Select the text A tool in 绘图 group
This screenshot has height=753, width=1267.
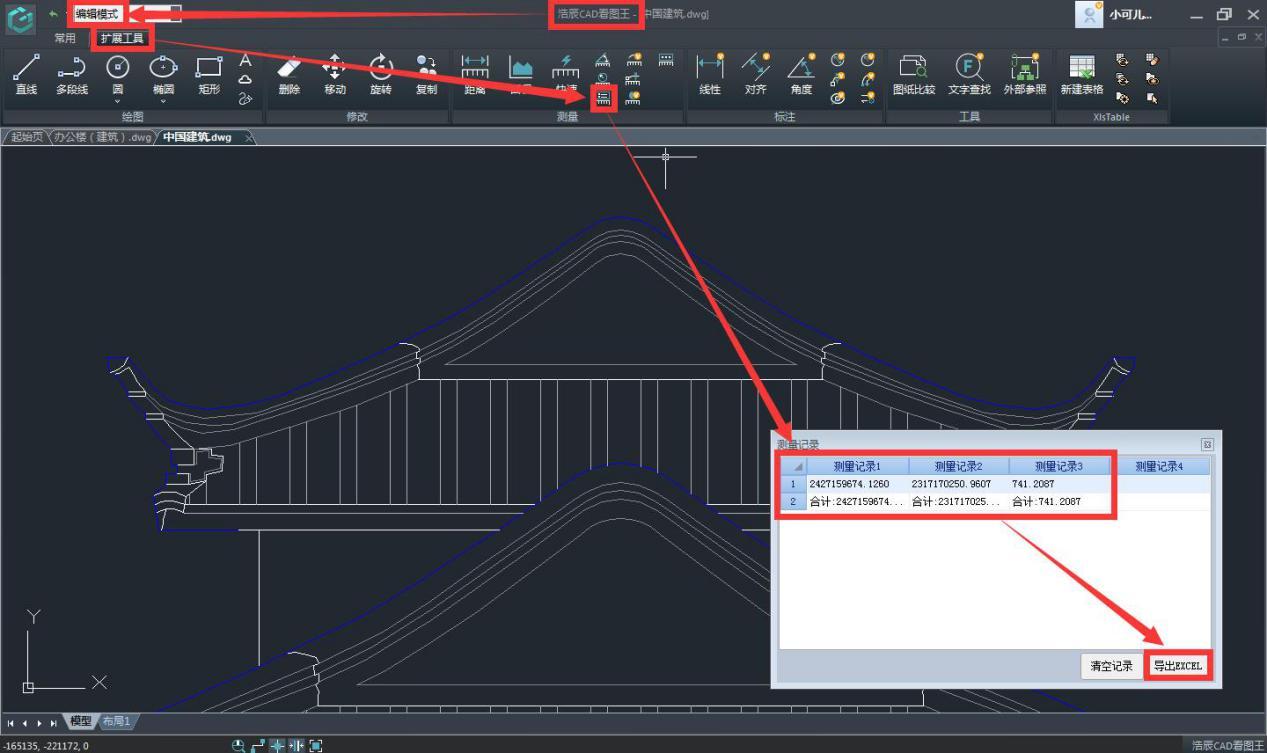[x=245, y=61]
